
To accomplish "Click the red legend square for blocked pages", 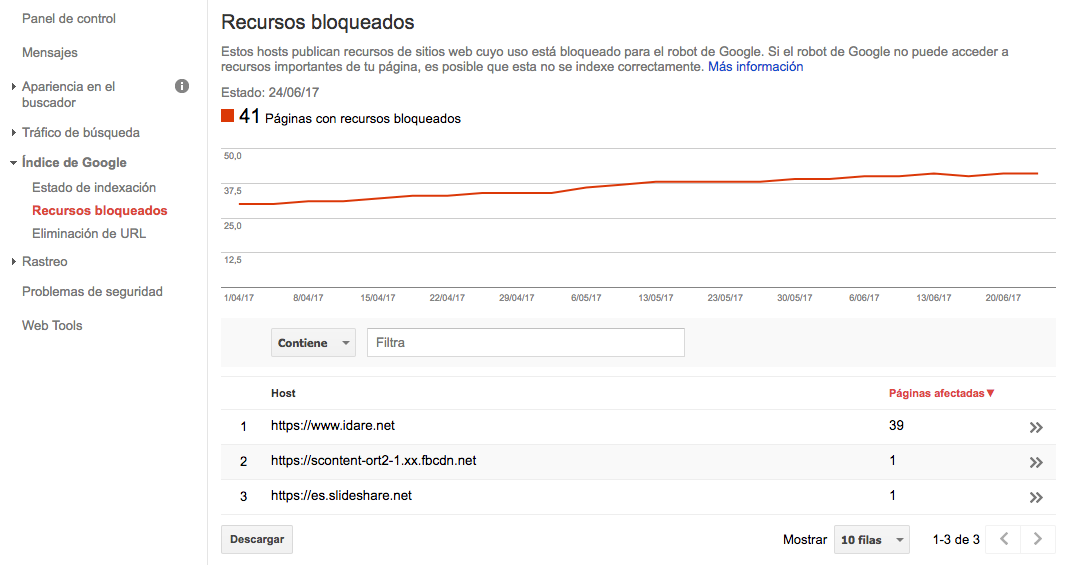I will [228, 116].
